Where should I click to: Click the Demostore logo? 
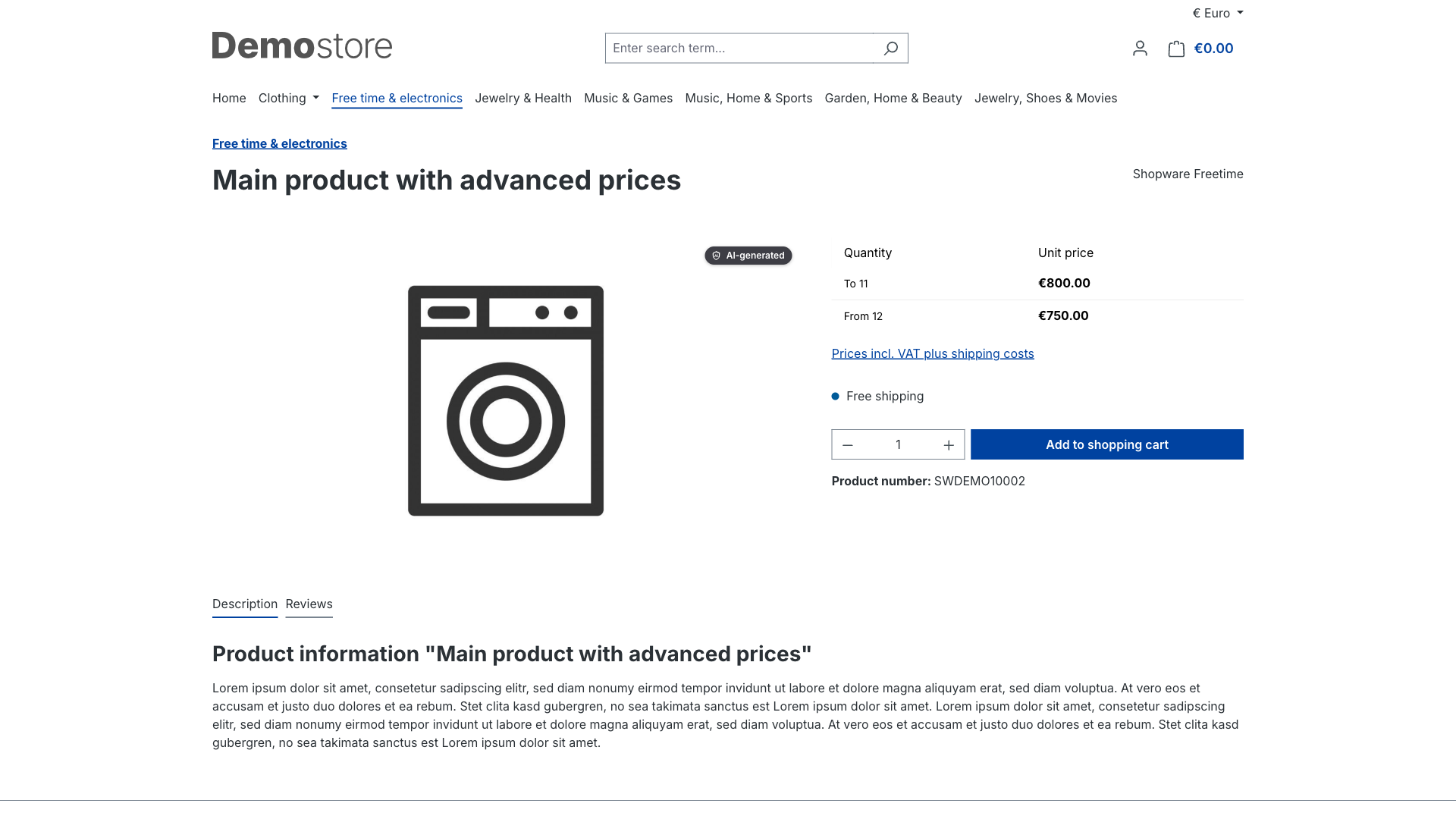click(x=302, y=46)
